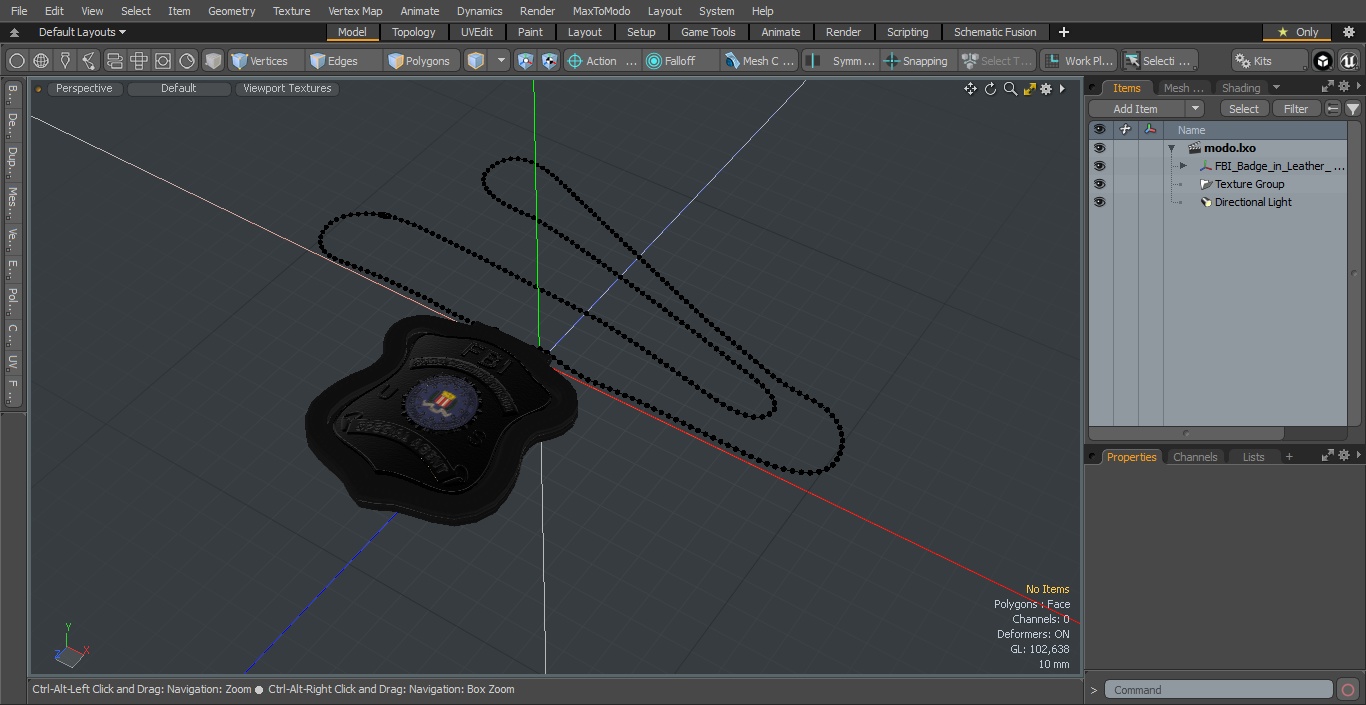Click the Items selection cube icon
The width and height of the screenshot is (1366, 705).
(x=476, y=61)
